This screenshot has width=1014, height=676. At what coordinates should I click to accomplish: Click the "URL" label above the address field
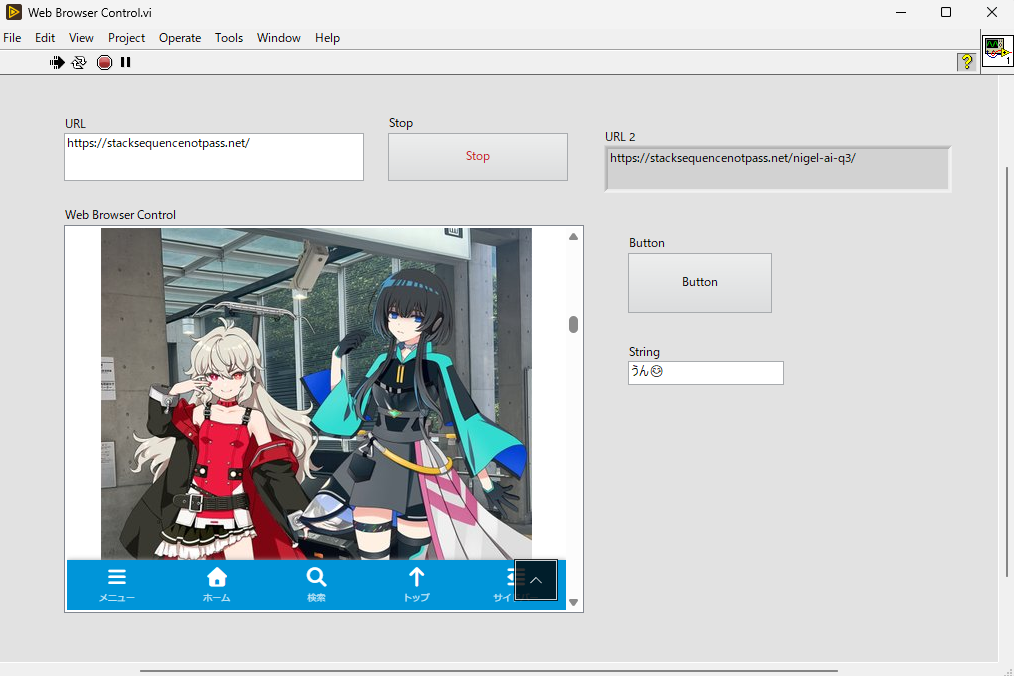coord(75,124)
